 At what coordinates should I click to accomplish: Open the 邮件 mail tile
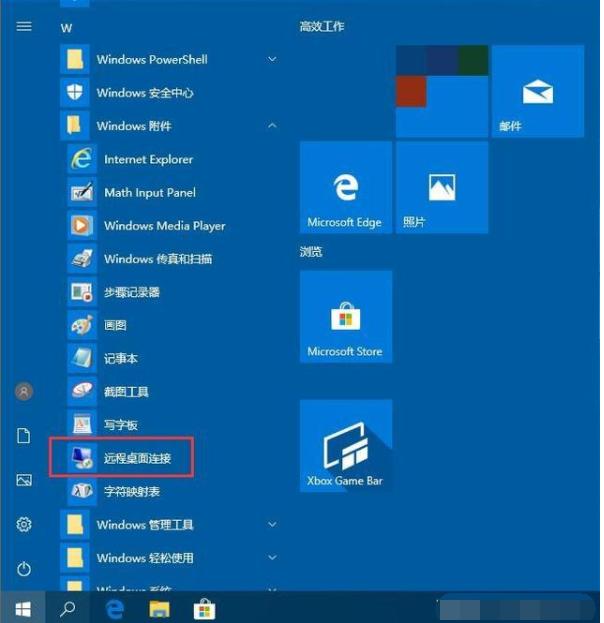[538, 91]
